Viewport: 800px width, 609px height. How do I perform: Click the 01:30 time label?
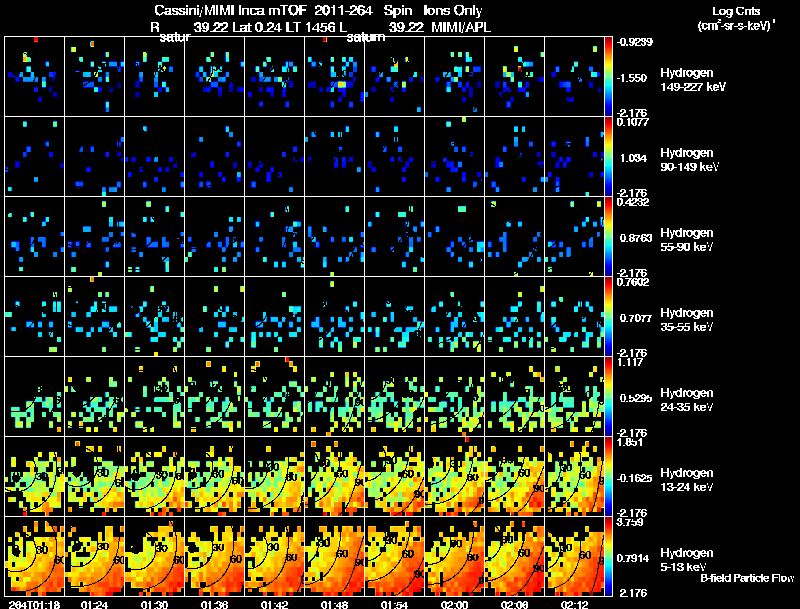(155, 605)
